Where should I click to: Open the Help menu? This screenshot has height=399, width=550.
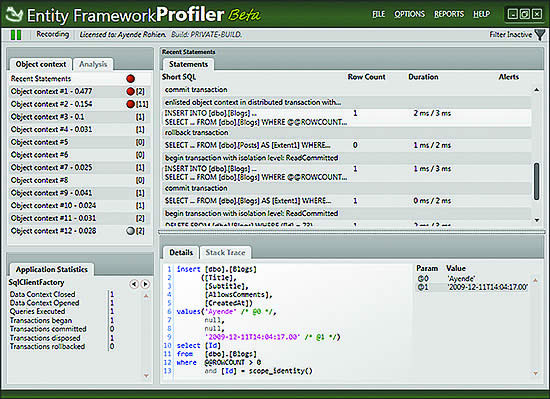click(481, 14)
